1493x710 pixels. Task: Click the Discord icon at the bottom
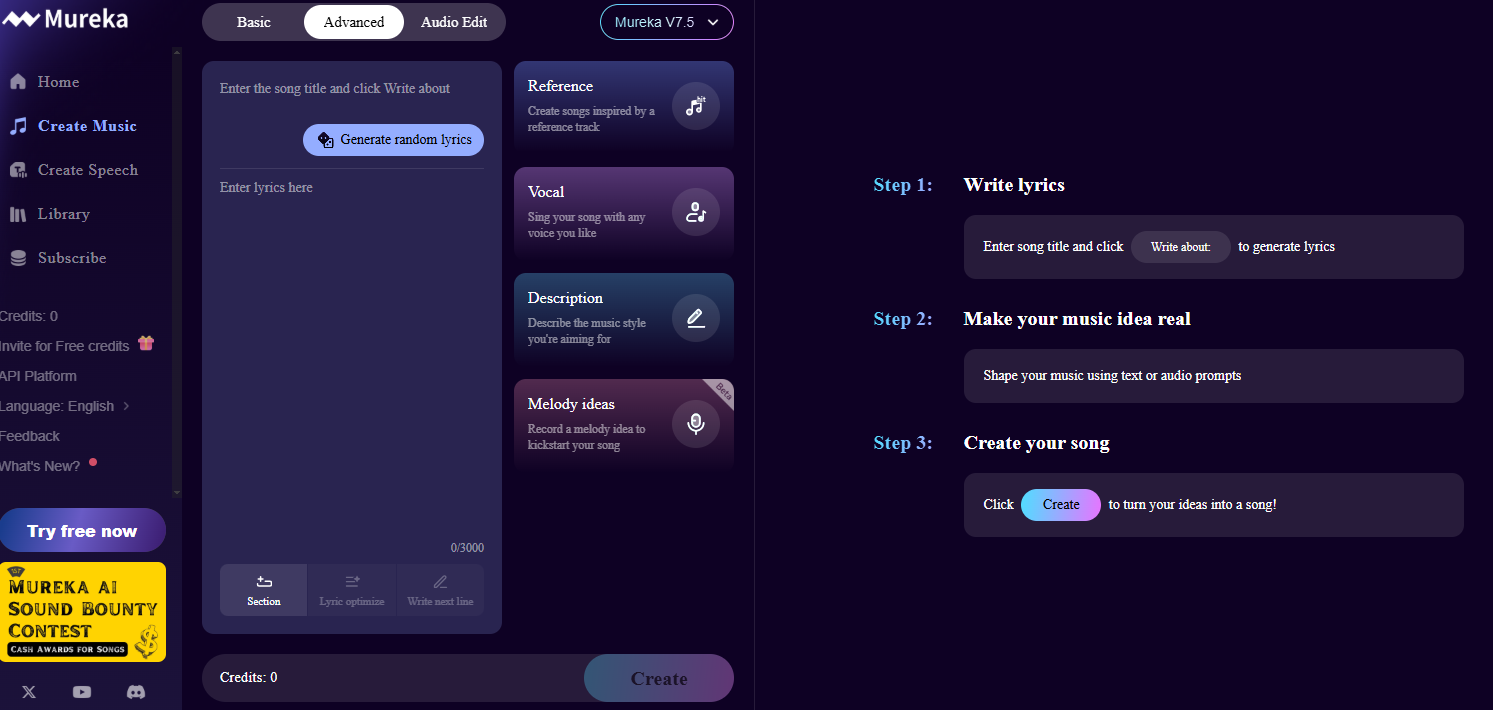pos(136,692)
